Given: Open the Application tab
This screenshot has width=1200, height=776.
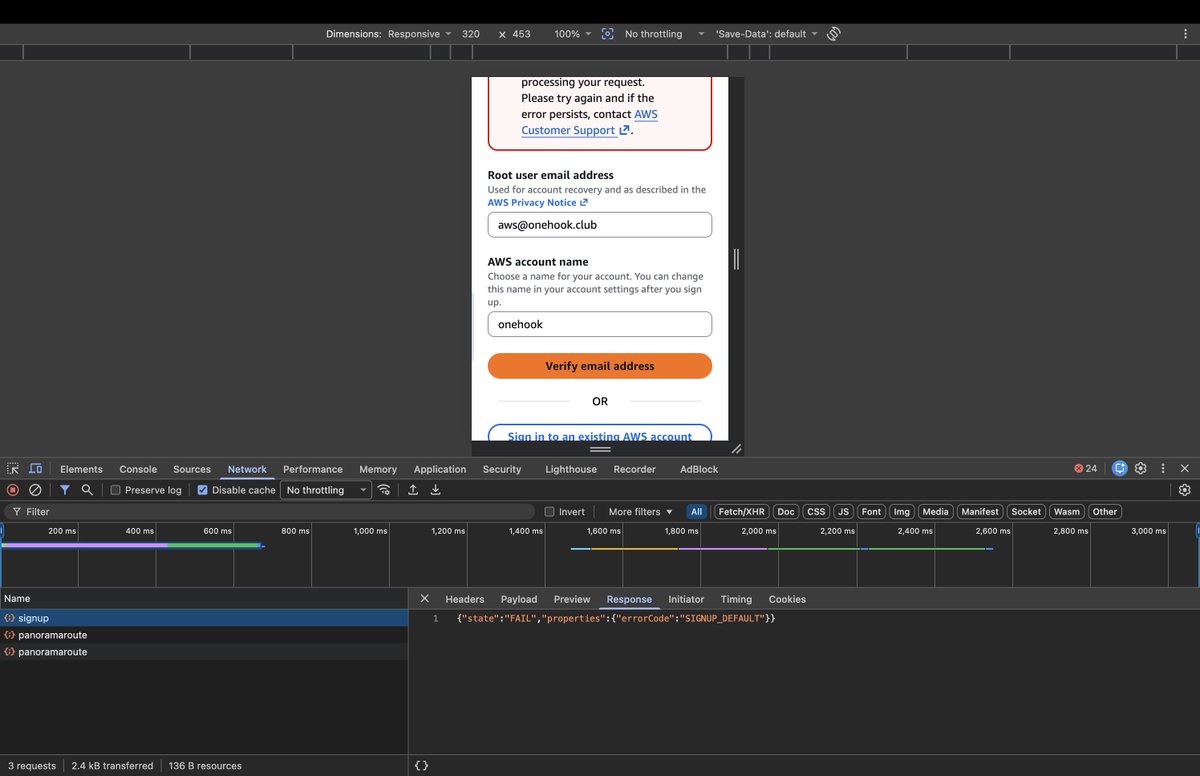Looking at the screenshot, I should point(440,469).
